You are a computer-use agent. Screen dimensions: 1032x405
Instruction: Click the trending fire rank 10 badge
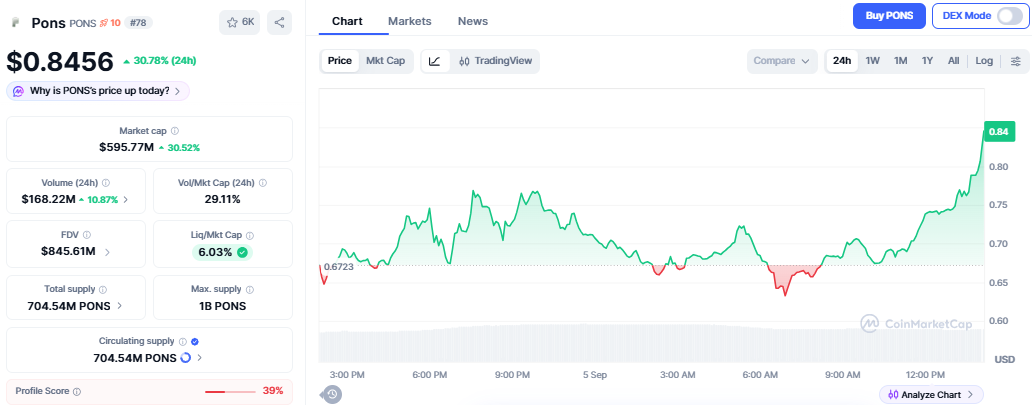click(x=110, y=23)
